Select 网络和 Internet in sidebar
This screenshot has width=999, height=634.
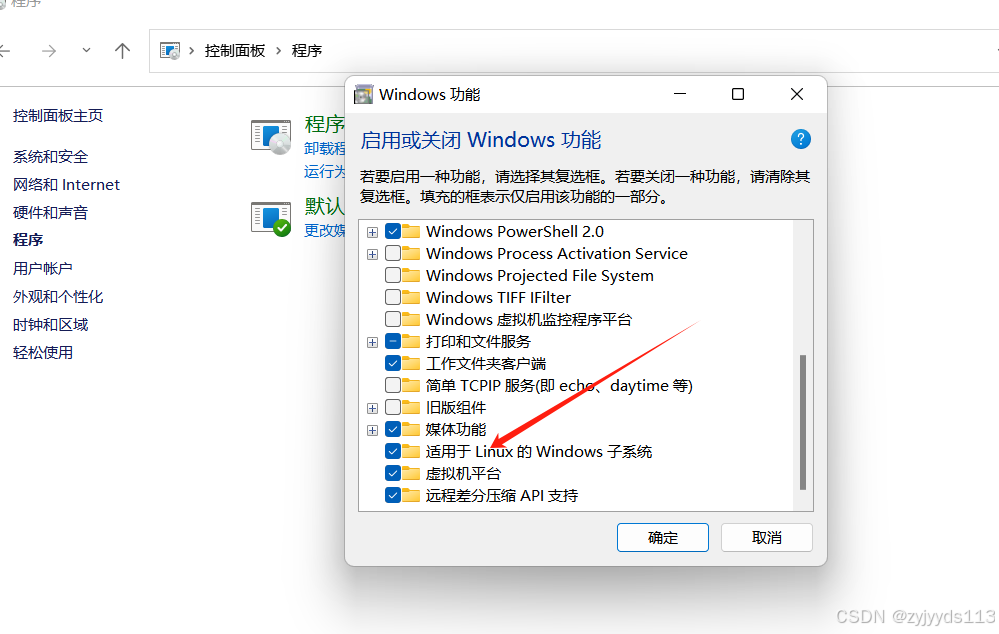pyautogui.click(x=66, y=185)
